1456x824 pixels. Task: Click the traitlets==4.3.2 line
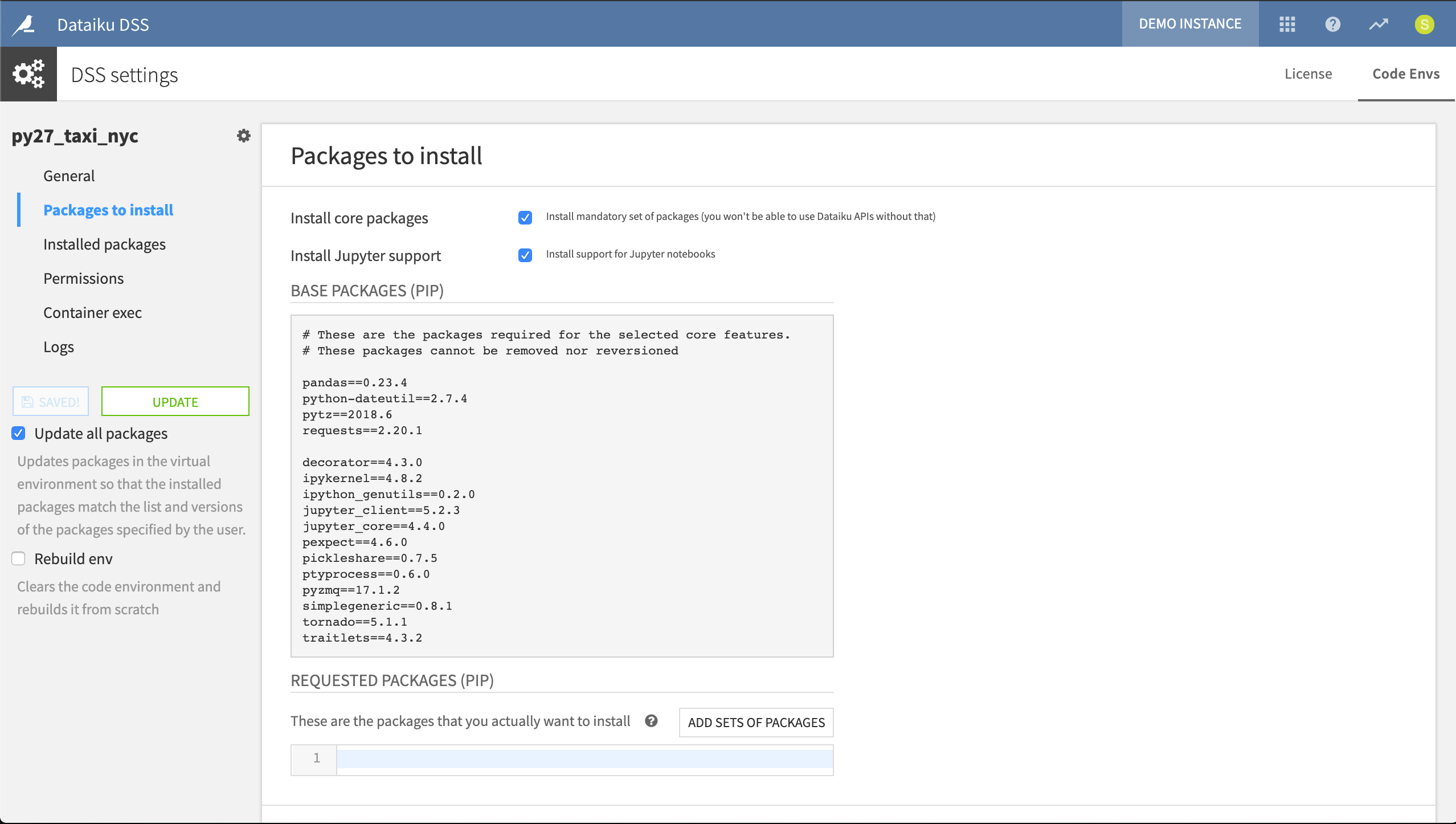point(362,638)
